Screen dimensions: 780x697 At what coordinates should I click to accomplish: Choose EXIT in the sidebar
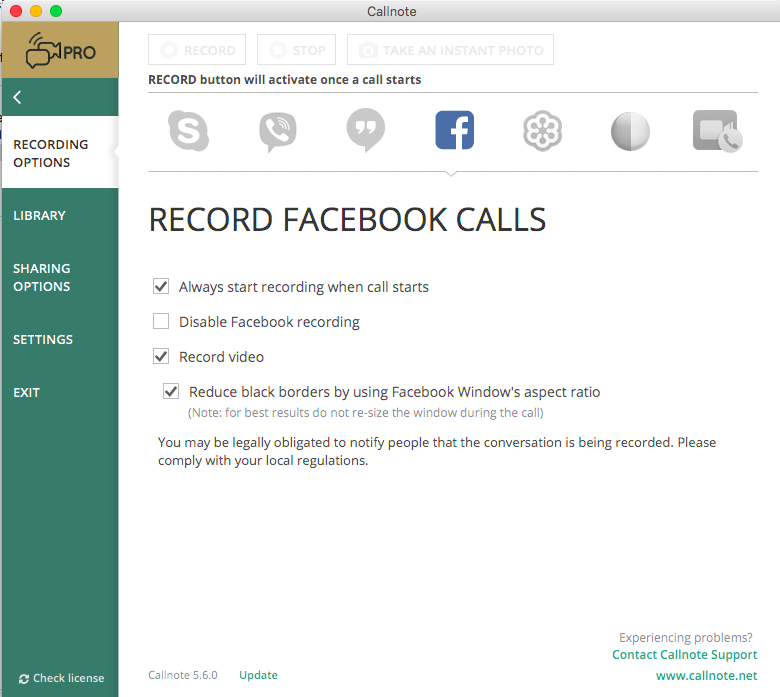[26, 393]
